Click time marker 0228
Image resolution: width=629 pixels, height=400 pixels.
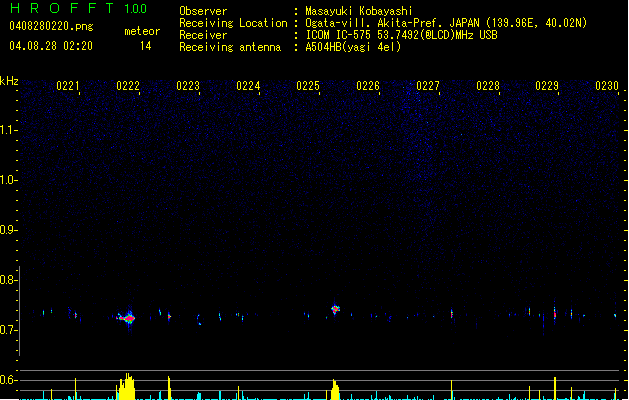click(x=488, y=86)
